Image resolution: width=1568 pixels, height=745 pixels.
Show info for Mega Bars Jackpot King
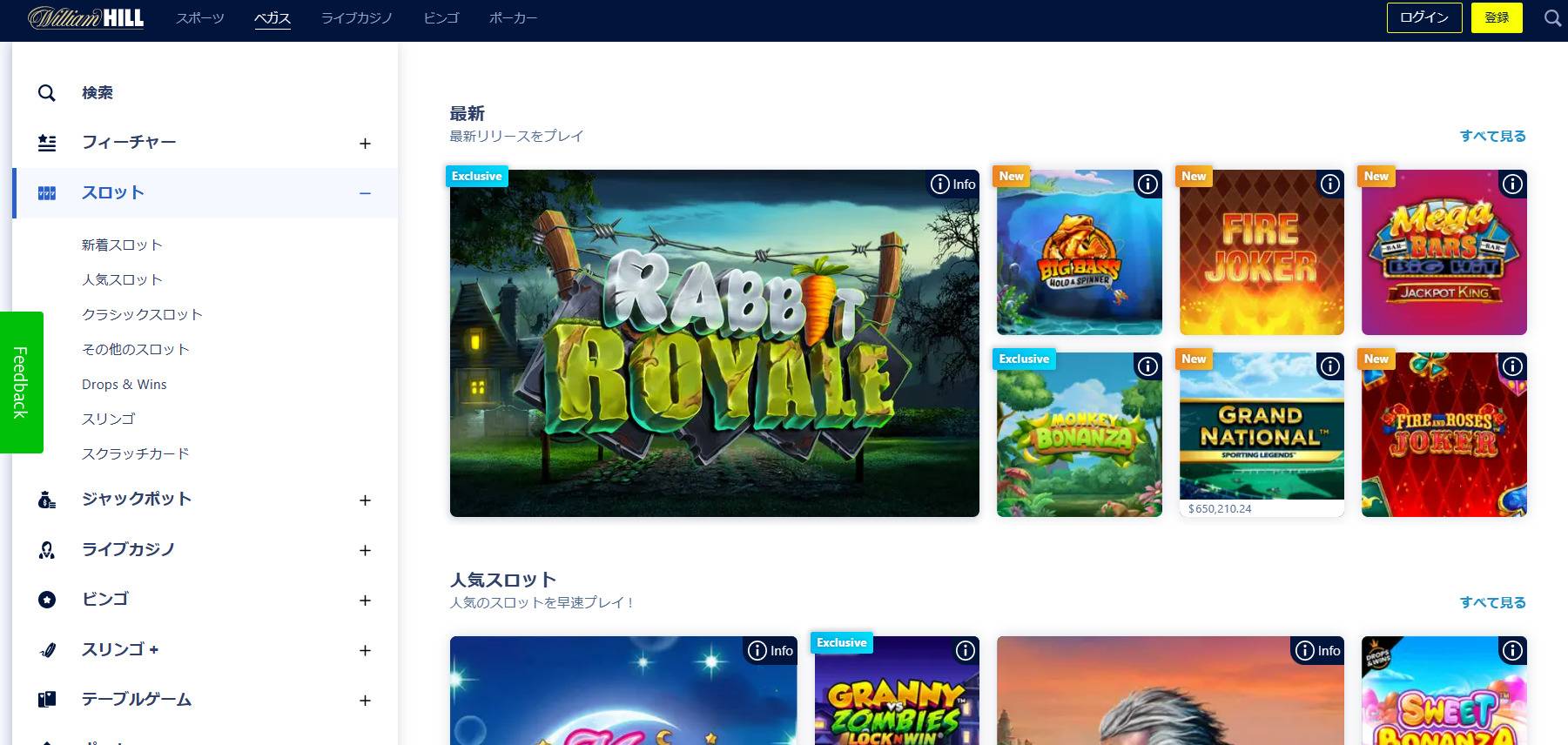pos(1513,184)
